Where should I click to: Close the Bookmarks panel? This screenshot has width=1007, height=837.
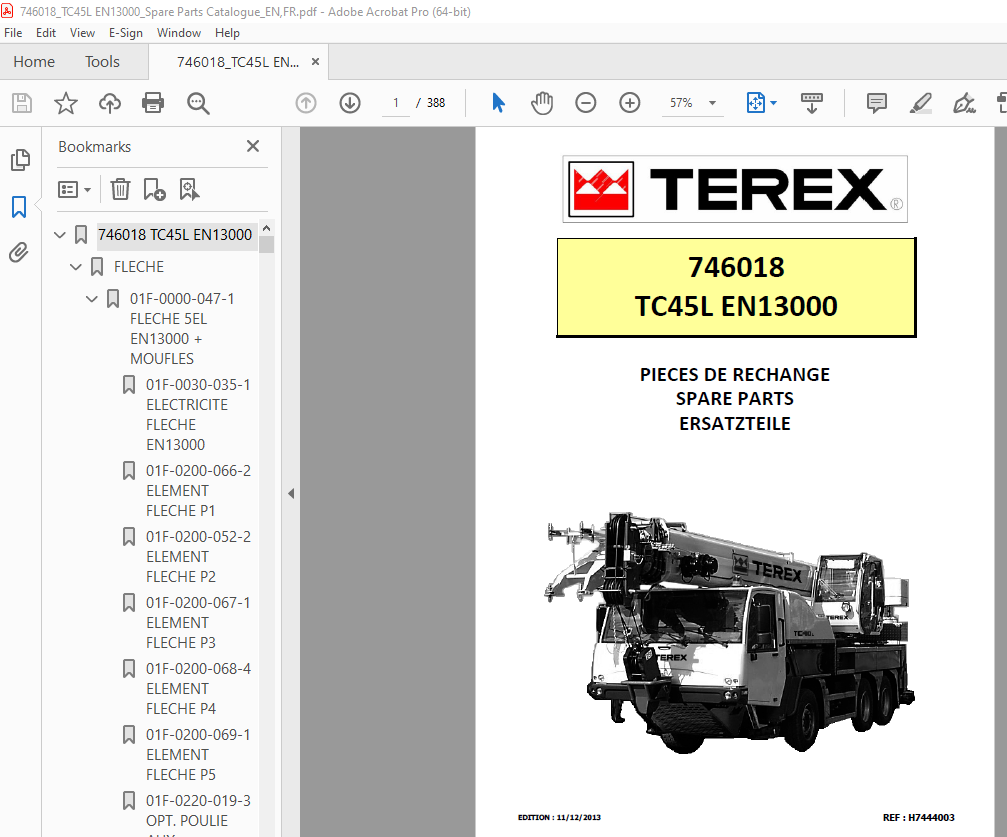(253, 146)
